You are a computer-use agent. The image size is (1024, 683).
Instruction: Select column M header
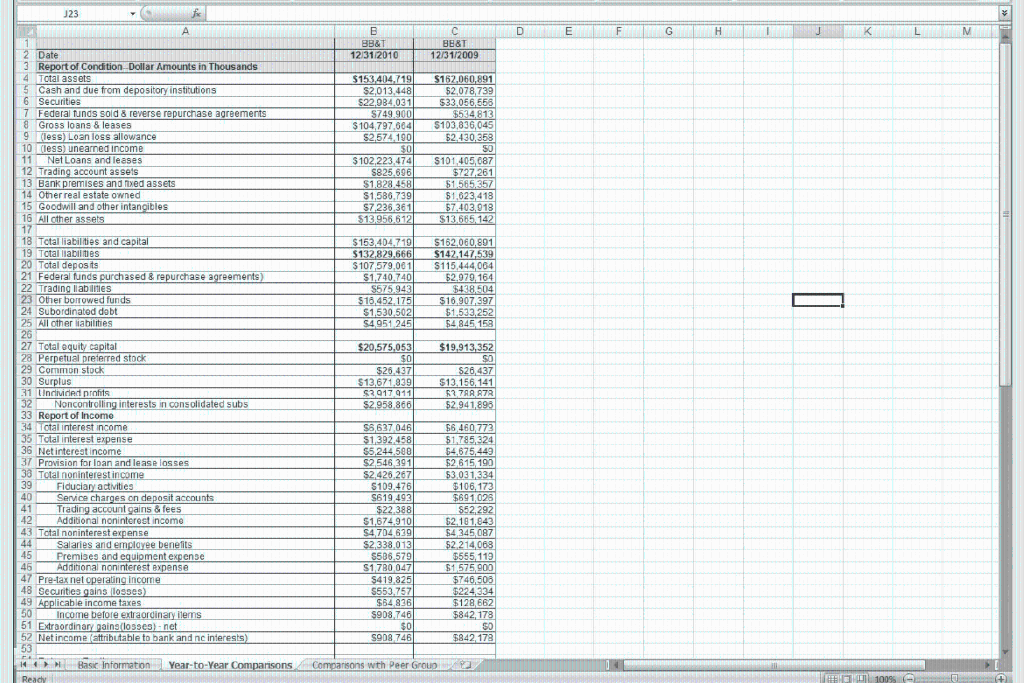tap(967, 31)
